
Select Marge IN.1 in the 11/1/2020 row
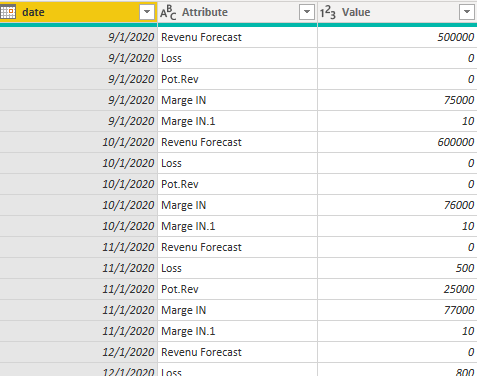tap(188, 331)
